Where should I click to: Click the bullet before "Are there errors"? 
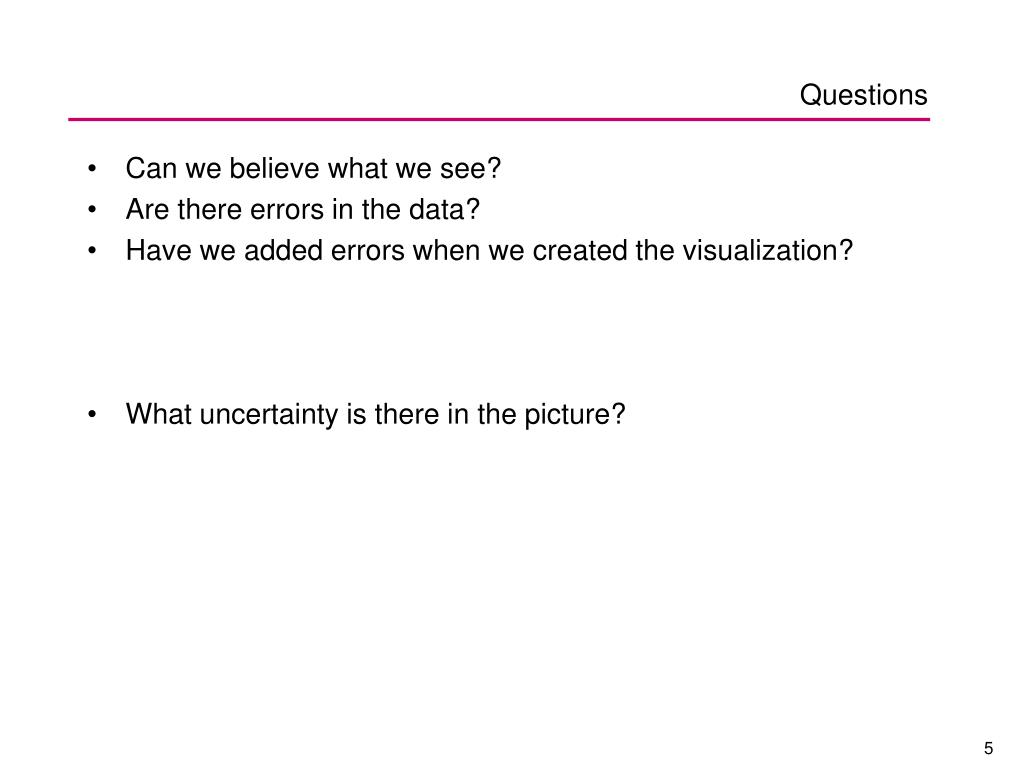pos(92,210)
